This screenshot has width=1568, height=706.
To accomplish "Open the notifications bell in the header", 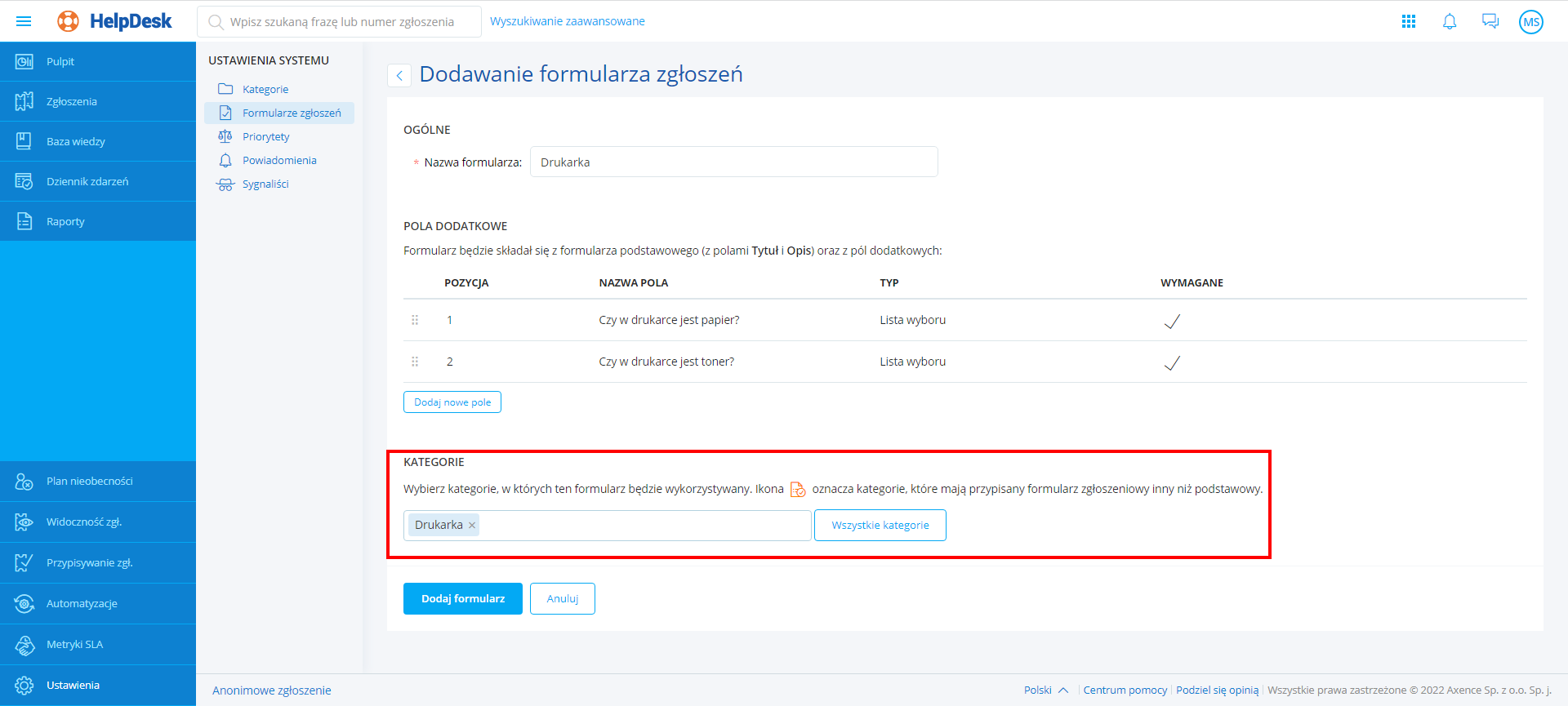I will pos(1450,21).
